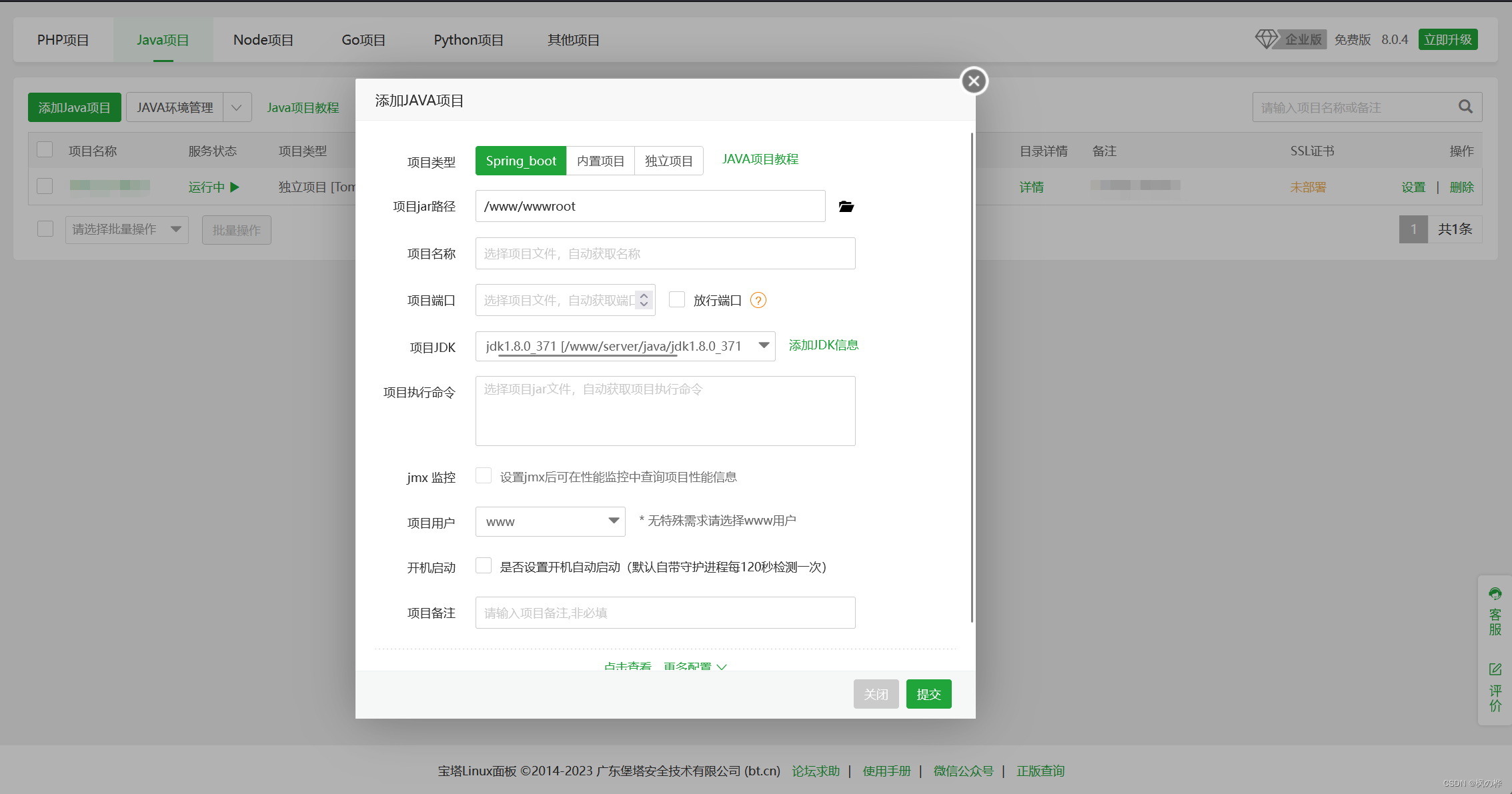Open the 正版查询 footer link
Image resolution: width=1512 pixels, height=794 pixels.
coord(1040,771)
